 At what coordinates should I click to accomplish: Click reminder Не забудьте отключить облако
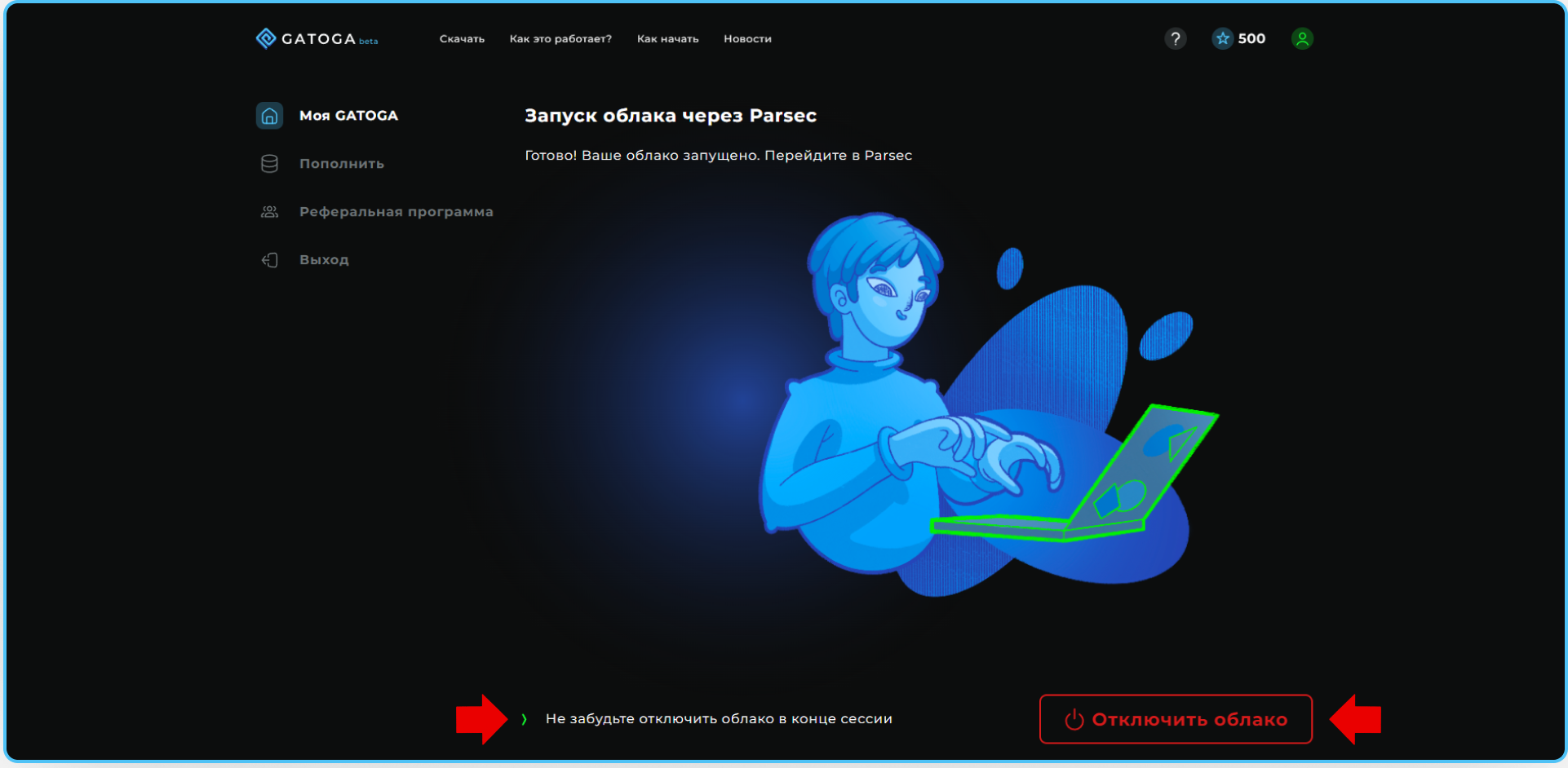click(x=719, y=719)
